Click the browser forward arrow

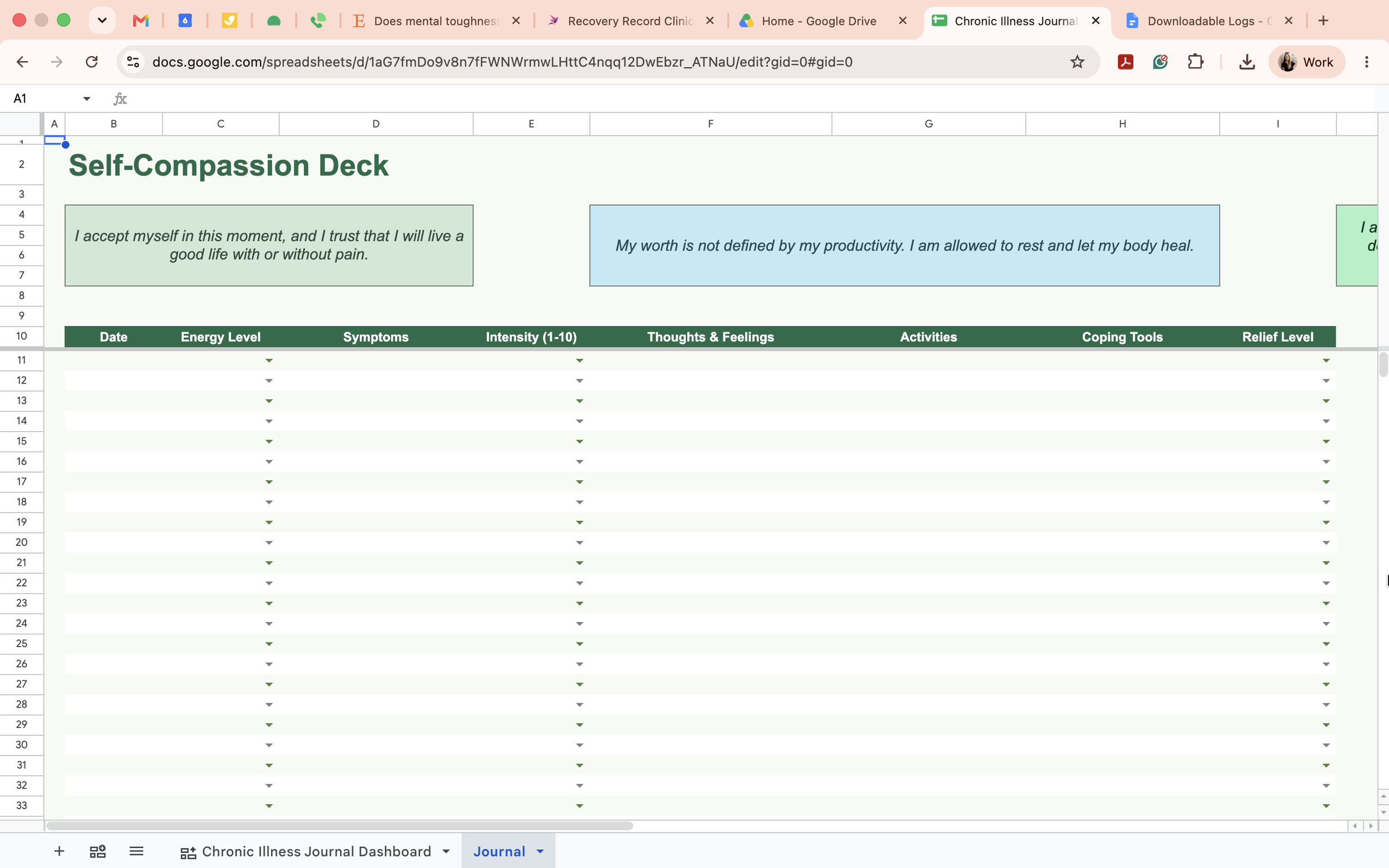(x=57, y=62)
